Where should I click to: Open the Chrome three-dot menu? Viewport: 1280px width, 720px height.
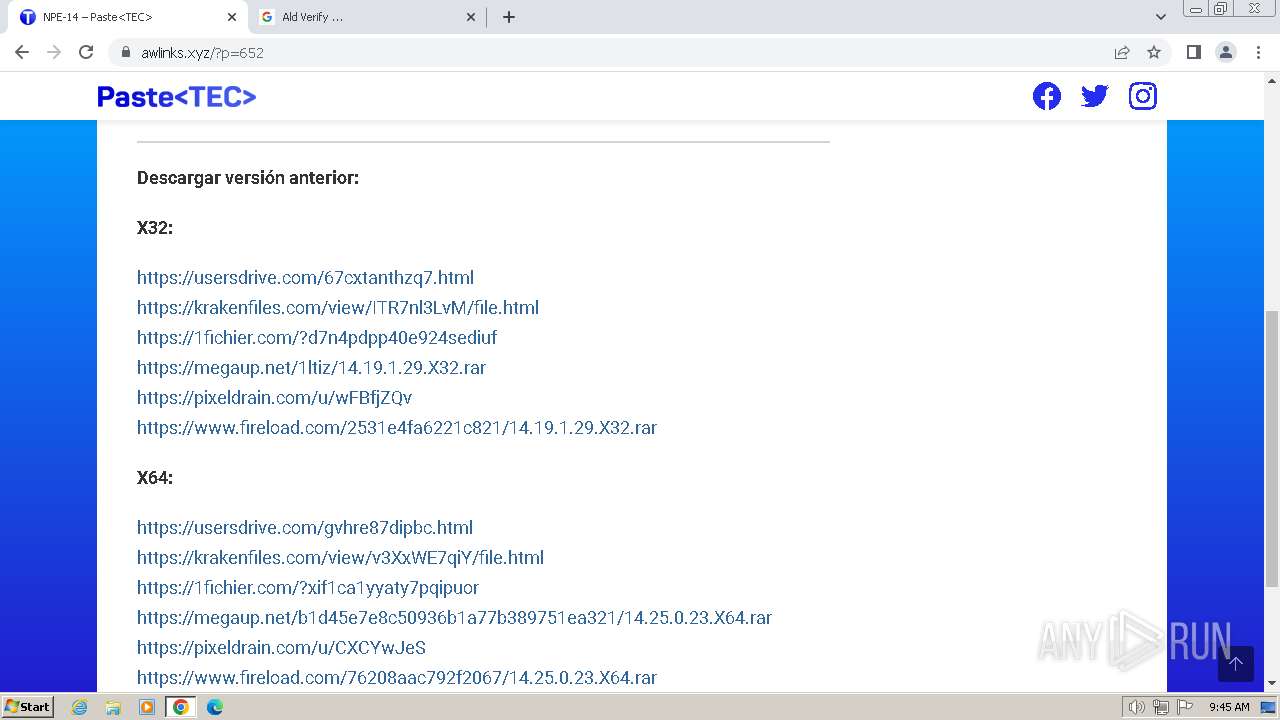point(1257,52)
